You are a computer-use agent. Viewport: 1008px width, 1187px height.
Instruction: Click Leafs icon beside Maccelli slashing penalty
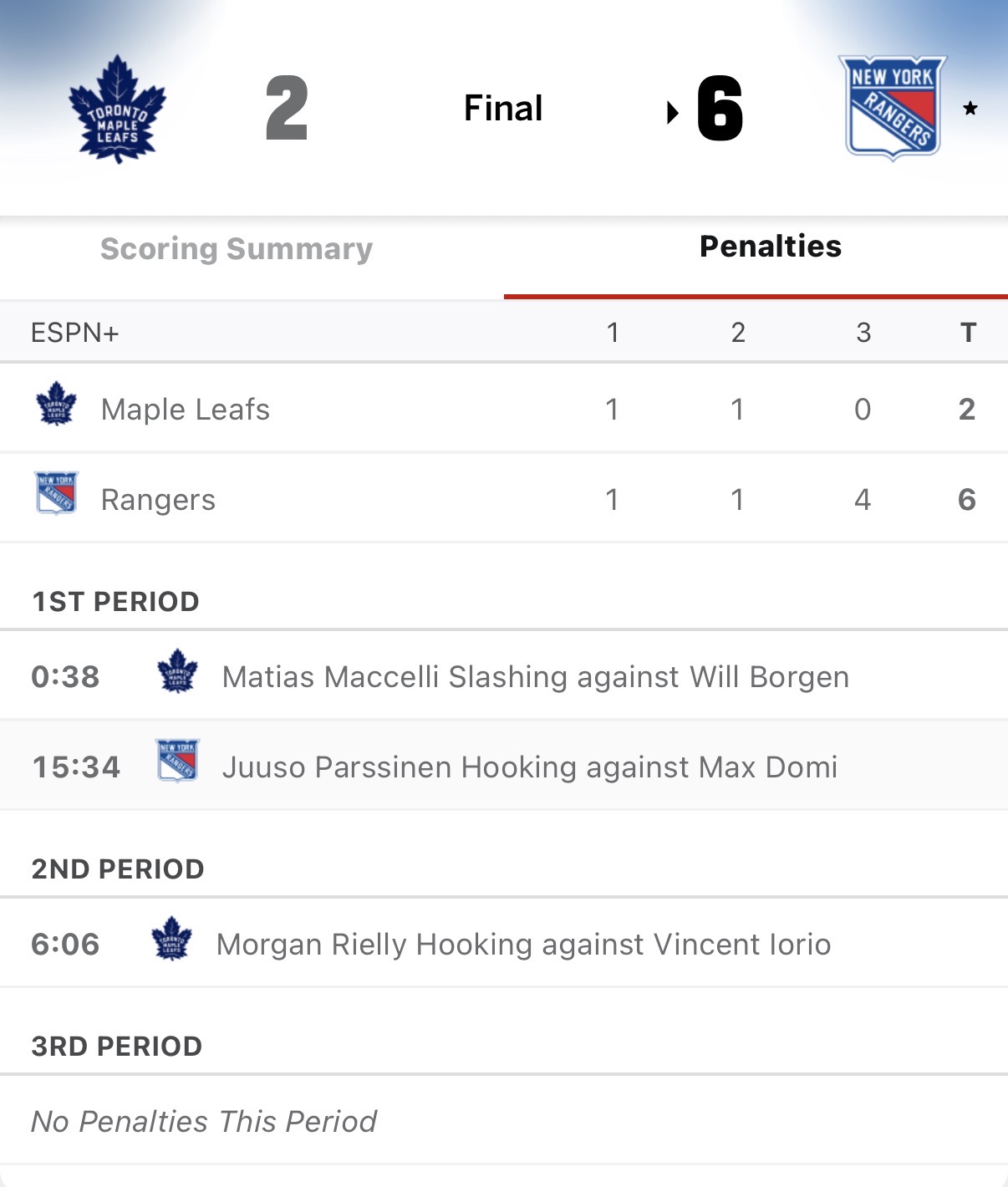pos(177,671)
